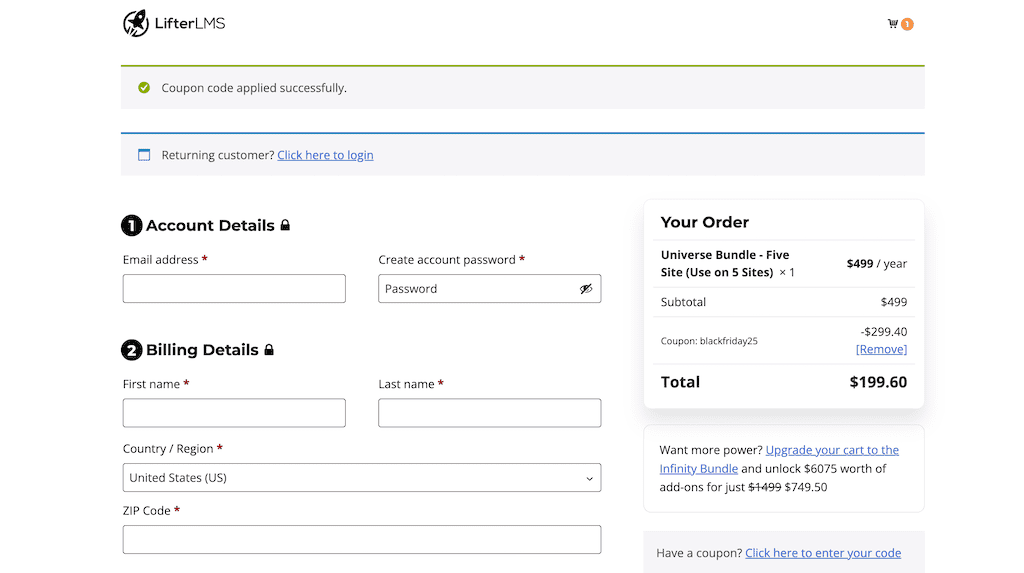Viewport: 1024px width, 573px height.
Task: Focus the Create account password field
Action: 489,289
